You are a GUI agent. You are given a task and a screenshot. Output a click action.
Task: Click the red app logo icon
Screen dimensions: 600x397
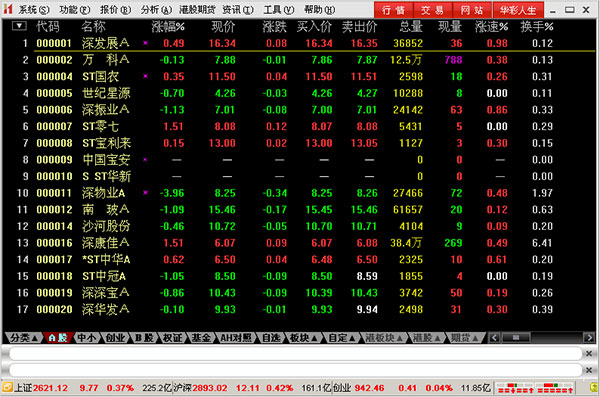point(7,9)
